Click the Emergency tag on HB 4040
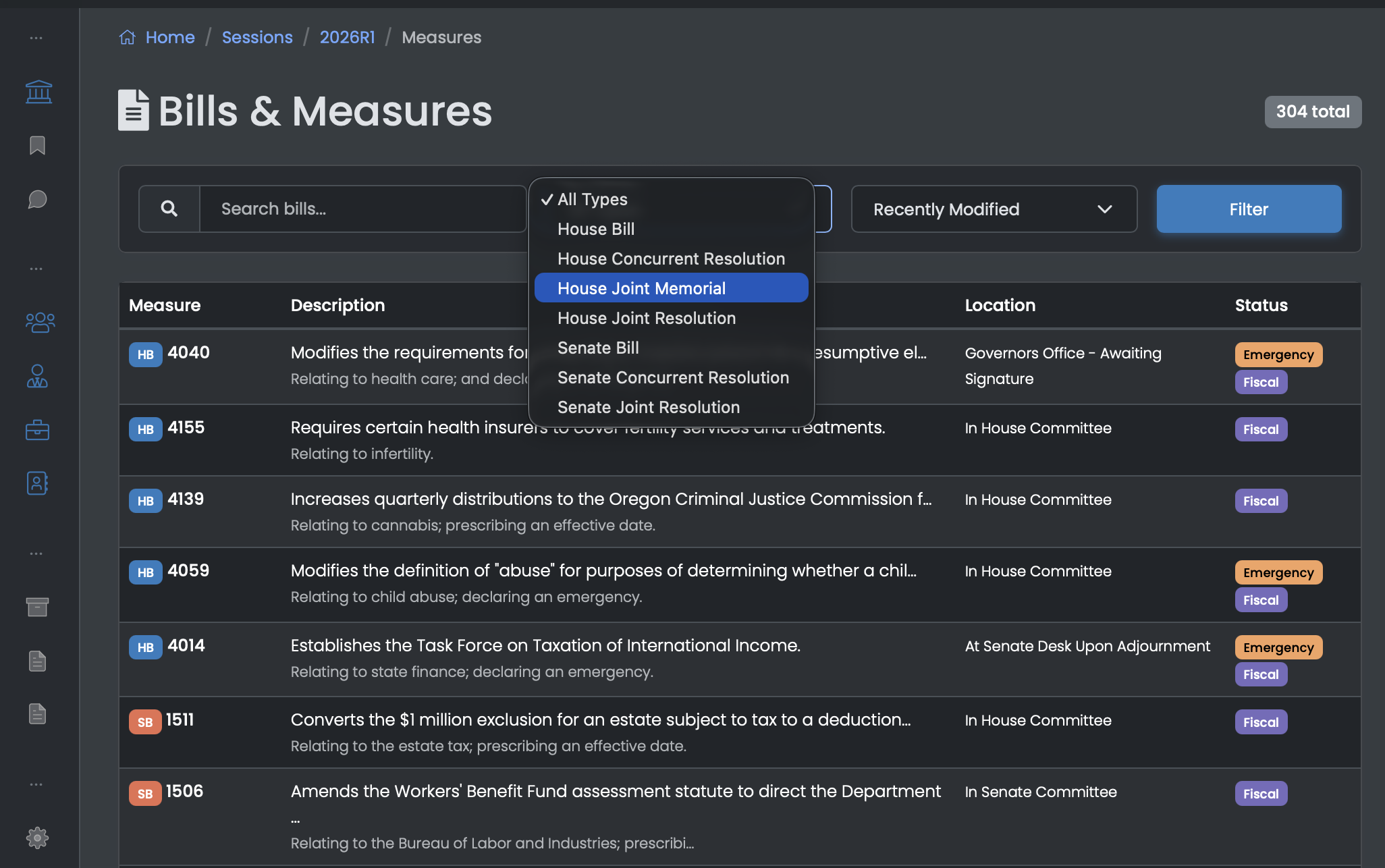Image resolution: width=1385 pixels, height=868 pixels. 1278,354
